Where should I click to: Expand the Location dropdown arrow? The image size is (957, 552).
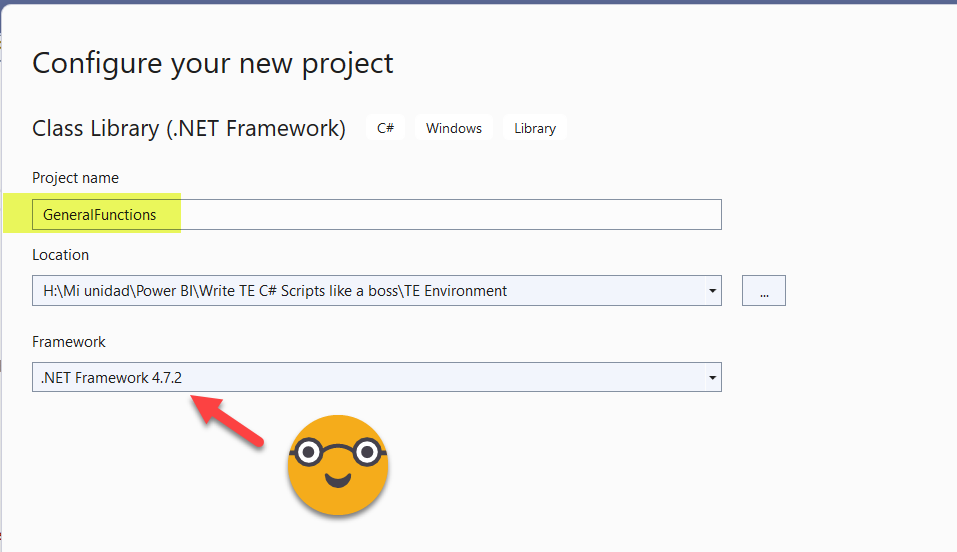[712, 291]
